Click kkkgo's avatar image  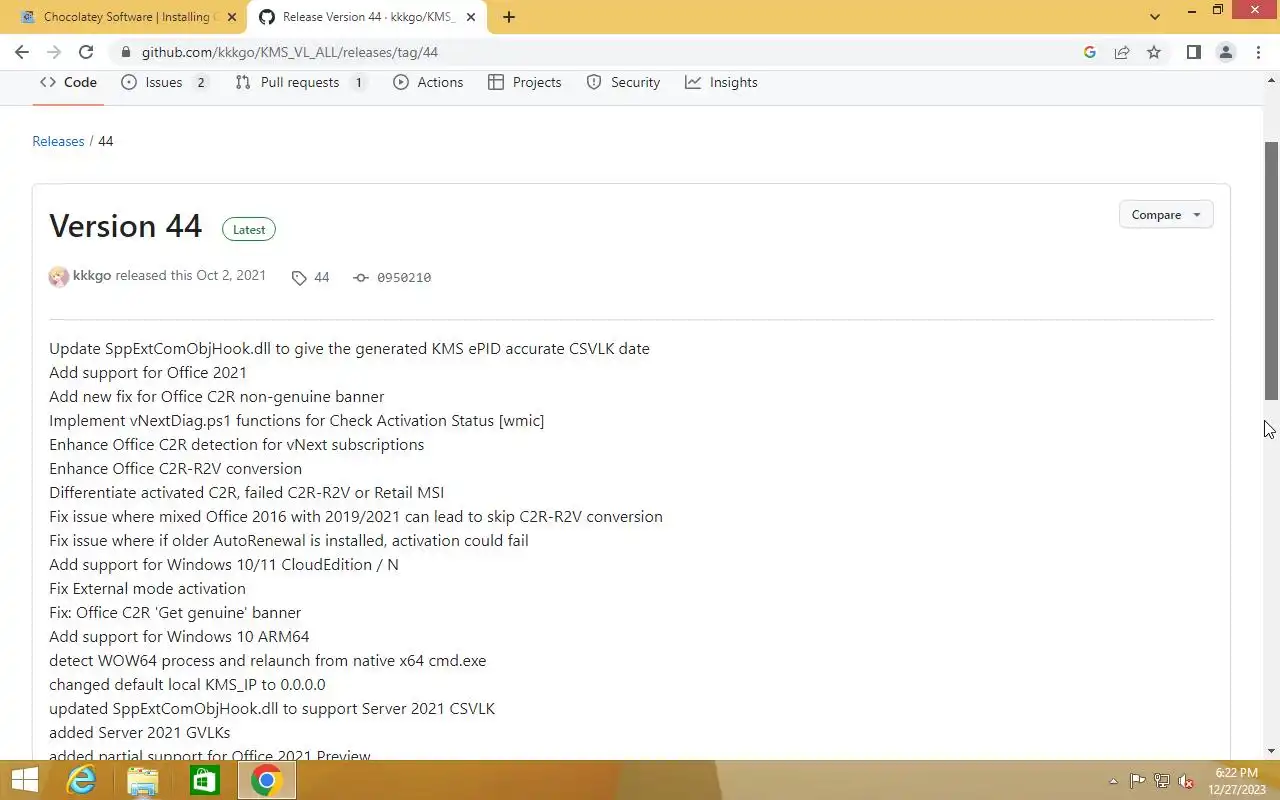(x=59, y=277)
